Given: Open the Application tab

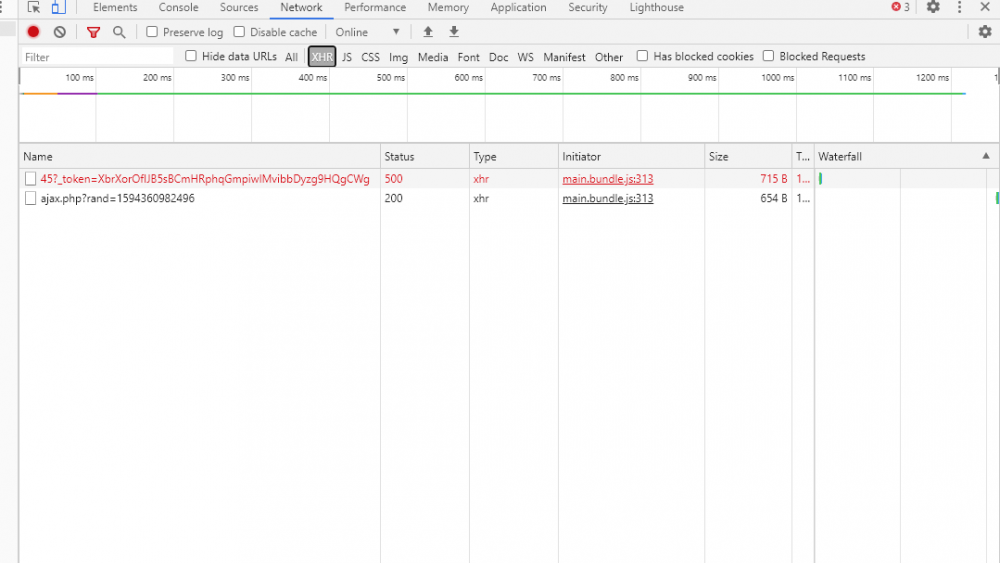Looking at the screenshot, I should coord(518,8).
